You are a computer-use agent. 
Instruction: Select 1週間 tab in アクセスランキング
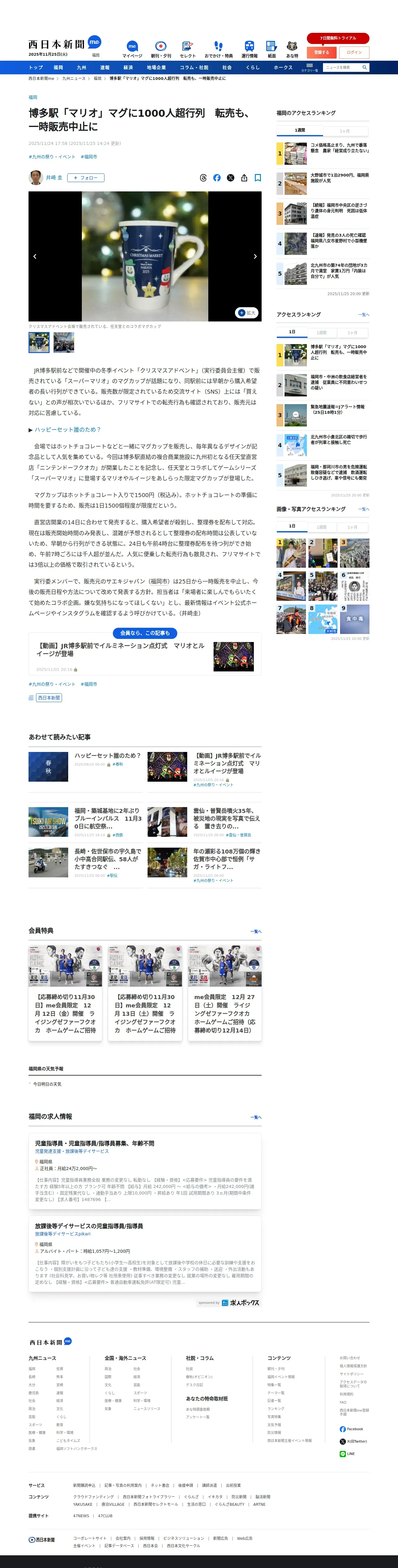[x=322, y=332]
